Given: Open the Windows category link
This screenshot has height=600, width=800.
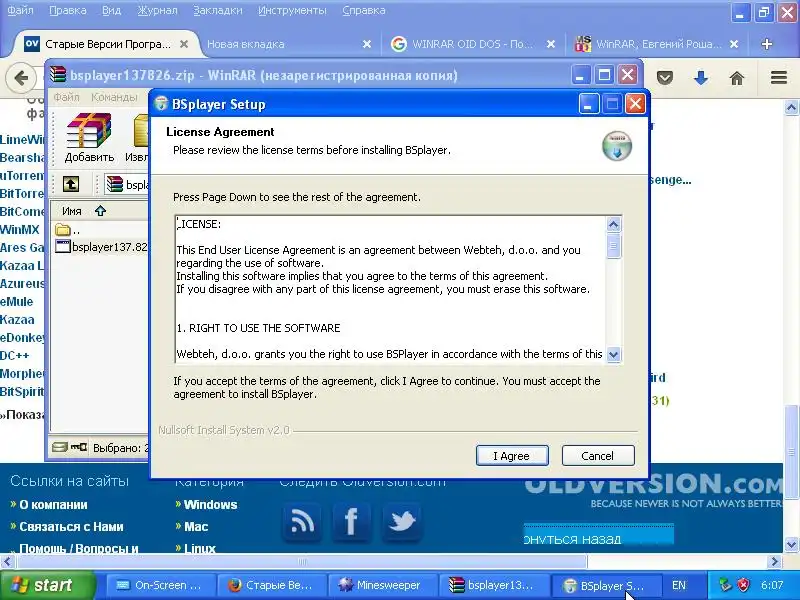Looking at the screenshot, I should point(210,505).
